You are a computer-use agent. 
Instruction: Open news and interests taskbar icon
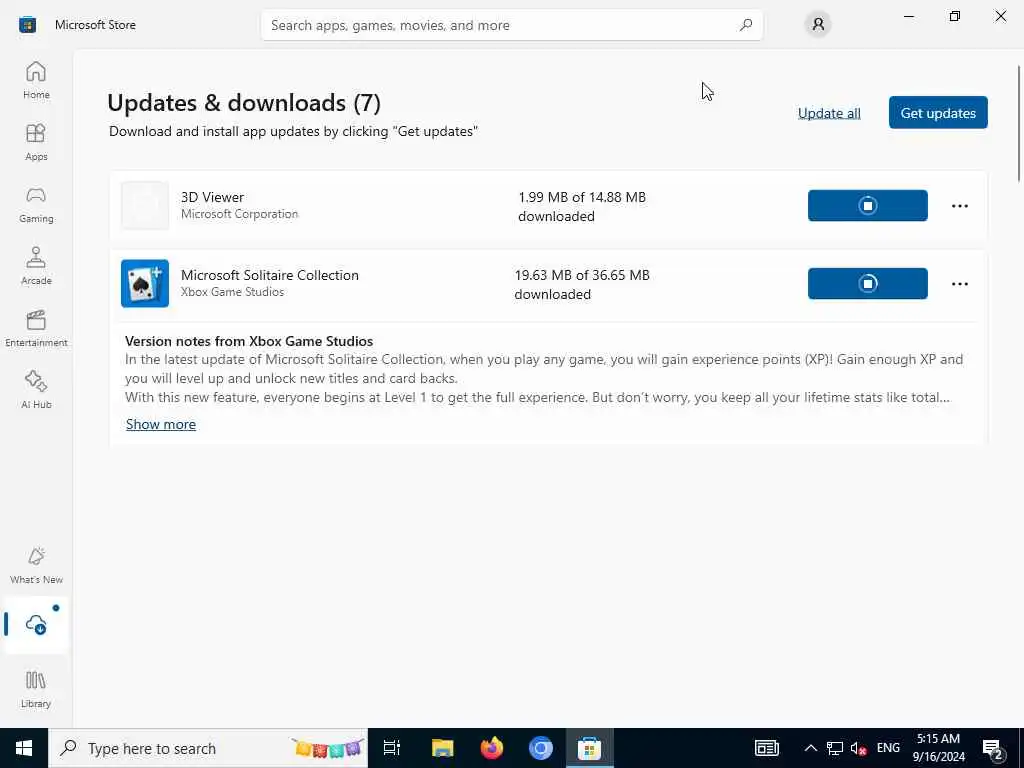coord(767,748)
